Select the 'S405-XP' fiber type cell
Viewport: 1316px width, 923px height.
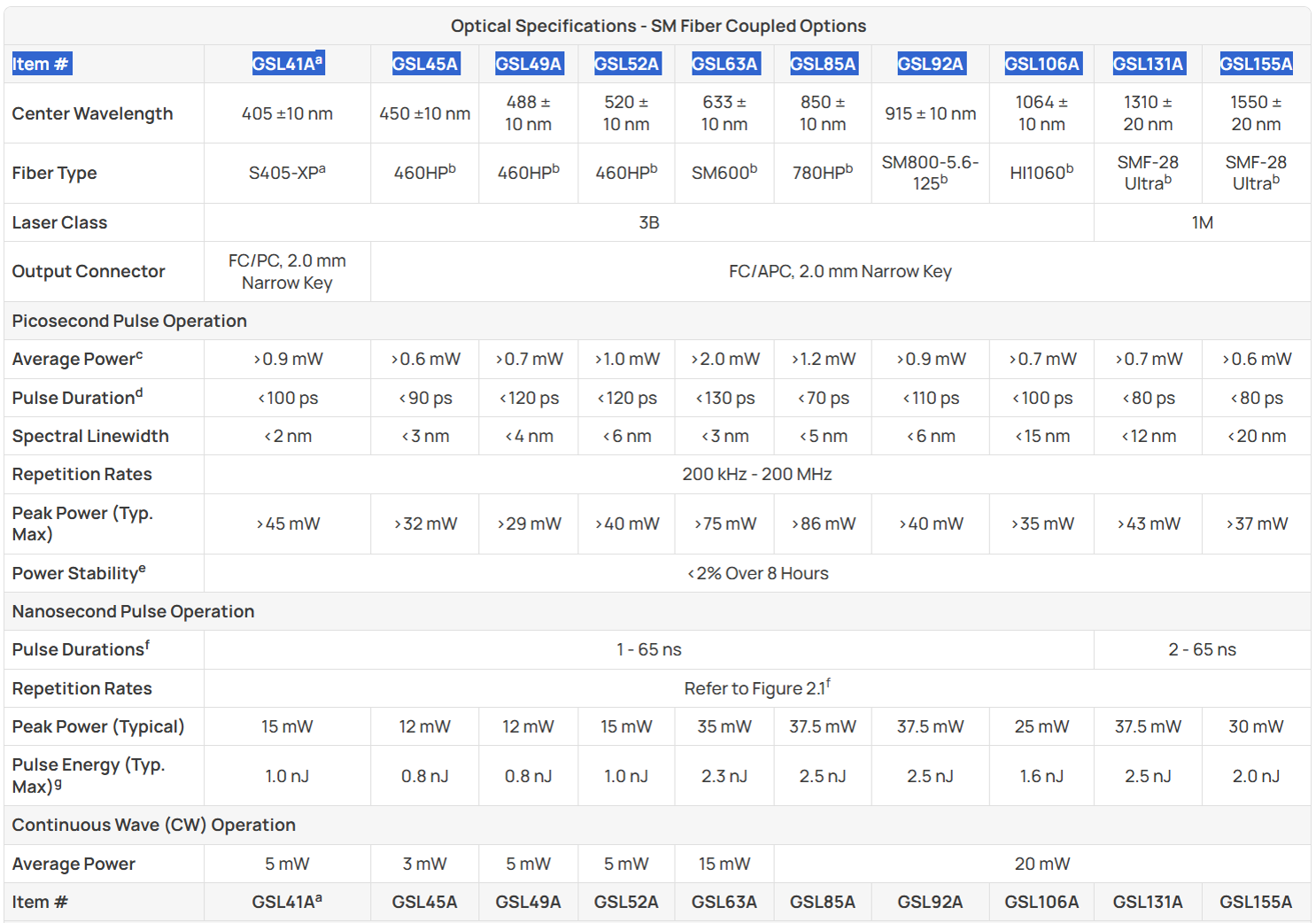(287, 173)
